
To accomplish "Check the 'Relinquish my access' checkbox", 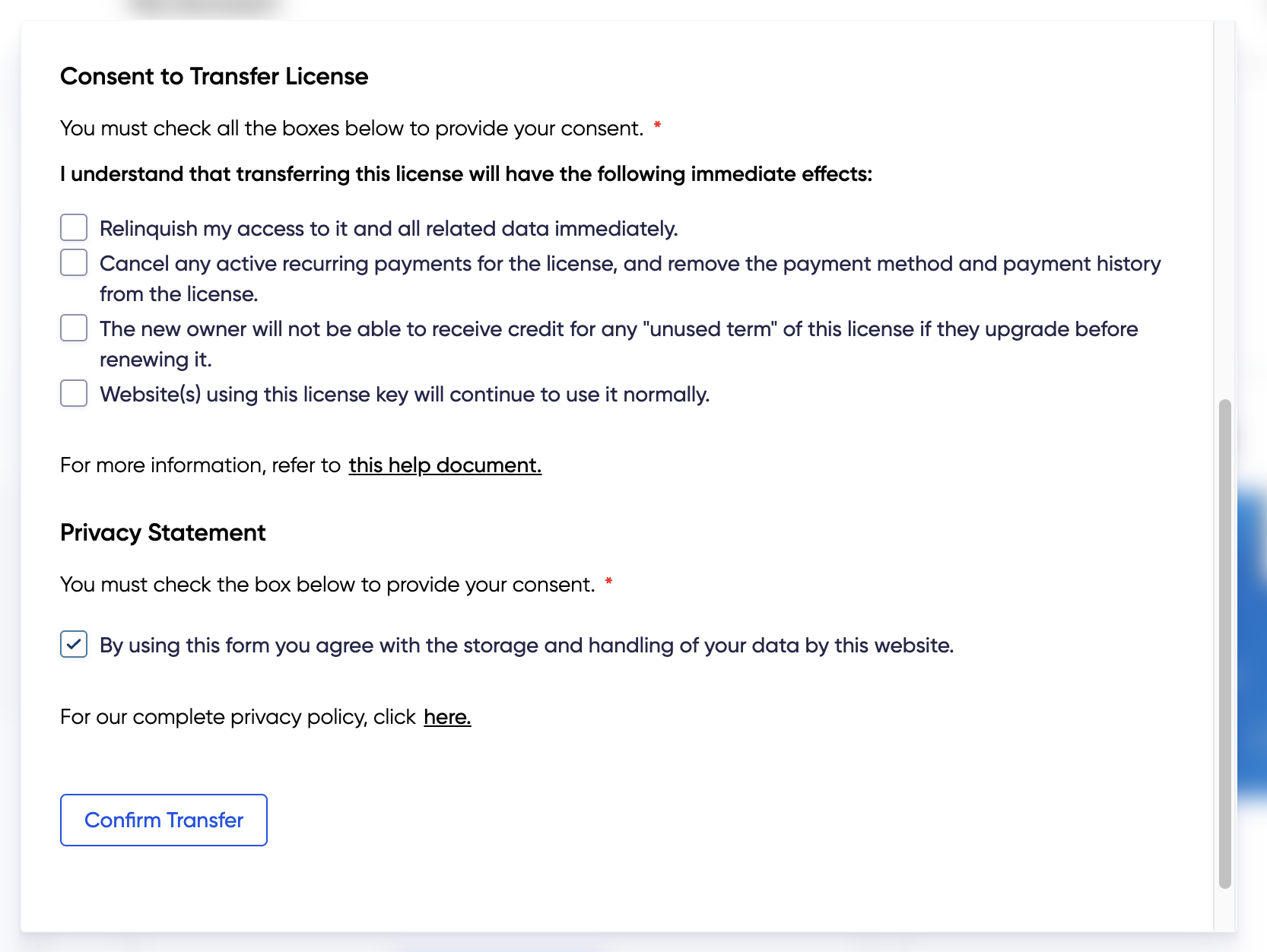I will 74,227.
